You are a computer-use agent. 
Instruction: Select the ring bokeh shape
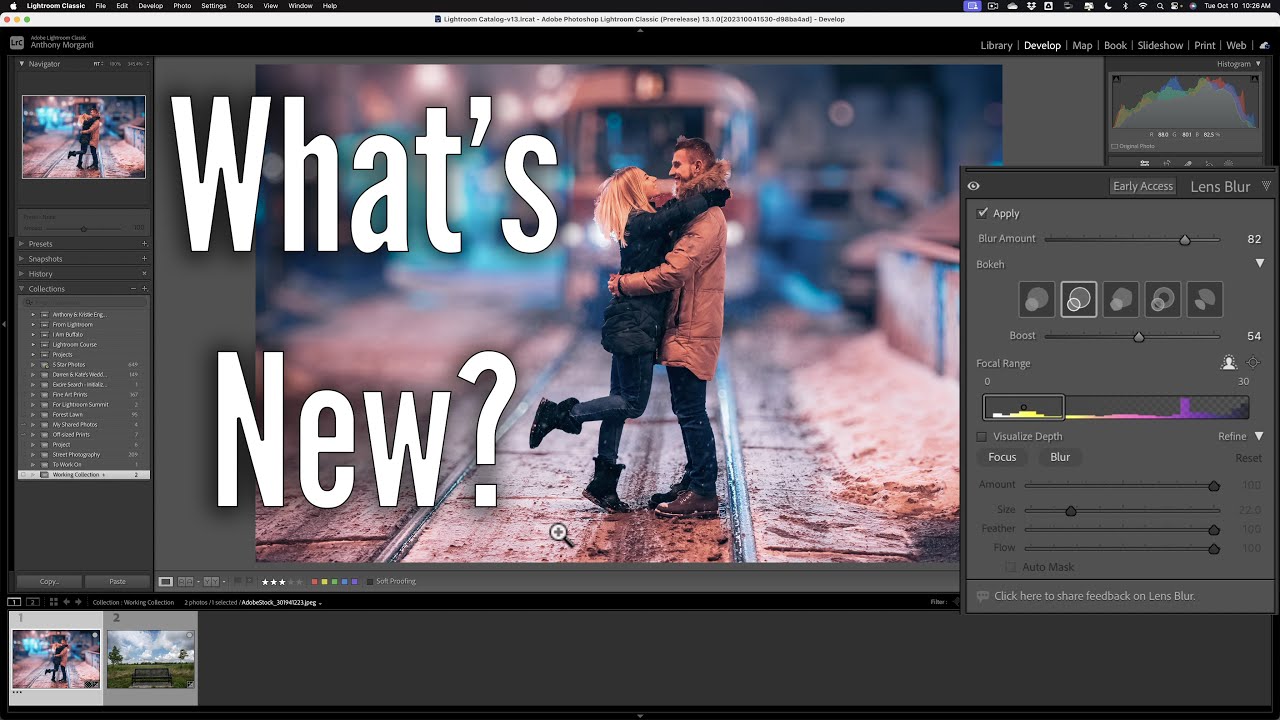pos(1163,299)
